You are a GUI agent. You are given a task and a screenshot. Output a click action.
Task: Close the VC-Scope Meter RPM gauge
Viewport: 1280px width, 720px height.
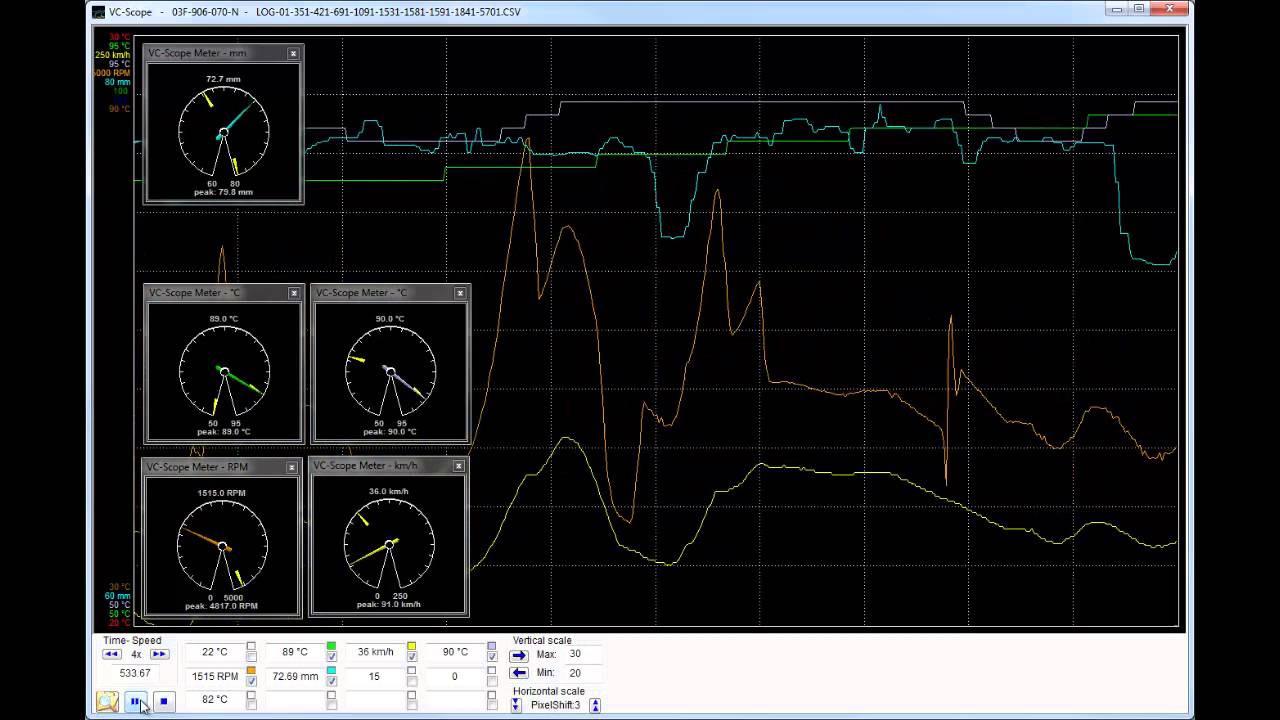292,467
